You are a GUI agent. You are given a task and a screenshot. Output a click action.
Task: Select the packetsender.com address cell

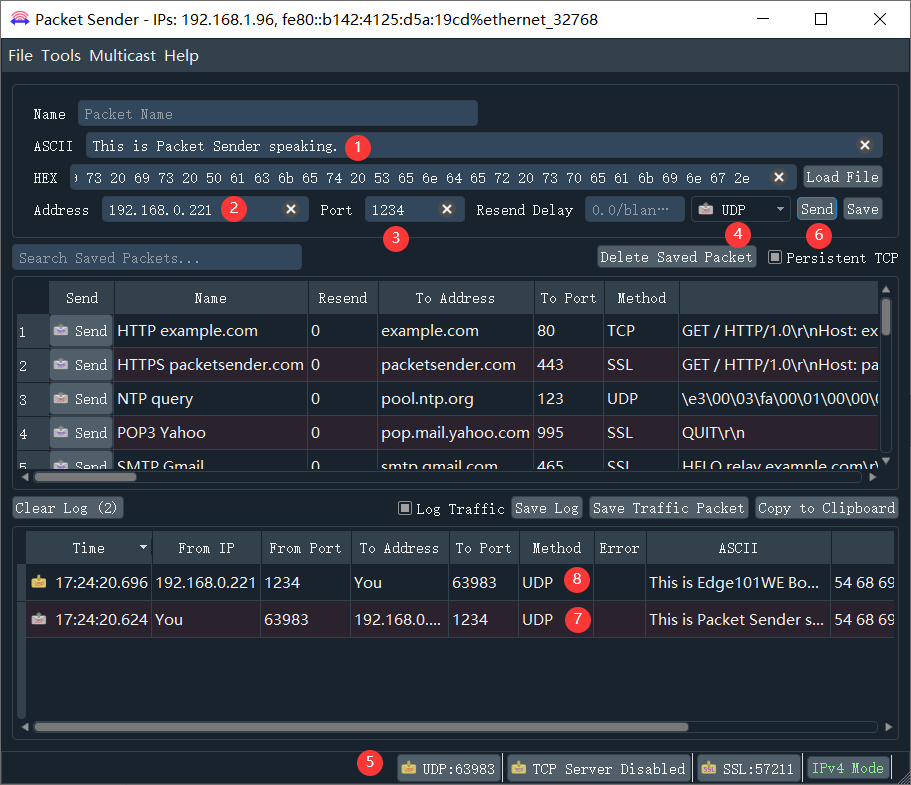(456, 365)
